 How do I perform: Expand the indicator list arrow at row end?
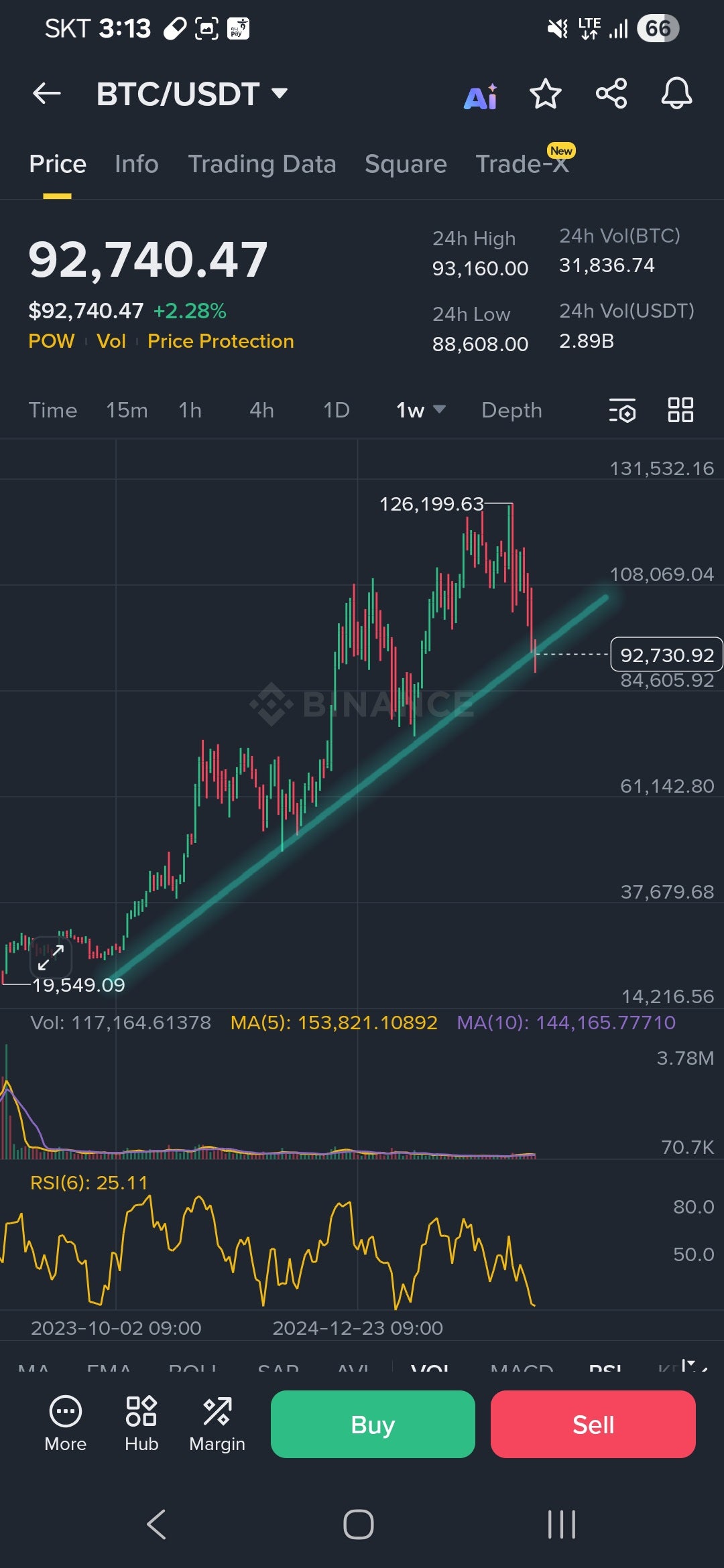(693, 1366)
